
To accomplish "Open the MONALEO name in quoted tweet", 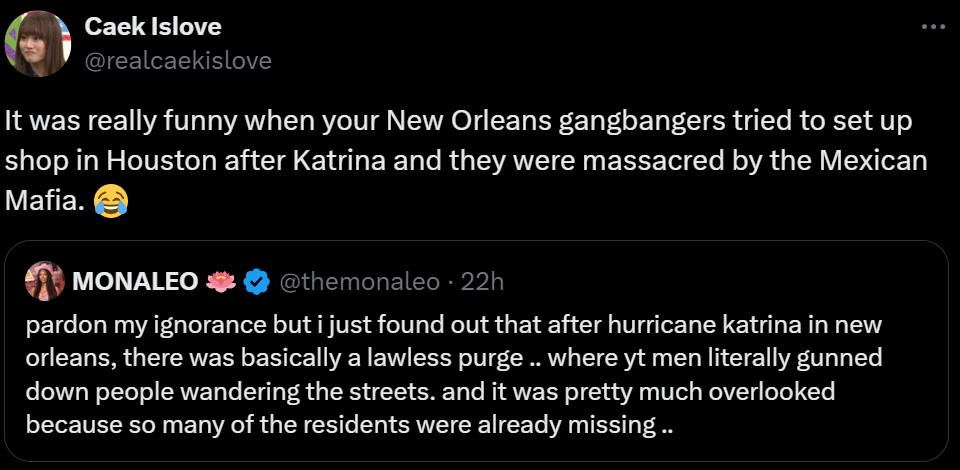I will (136, 283).
